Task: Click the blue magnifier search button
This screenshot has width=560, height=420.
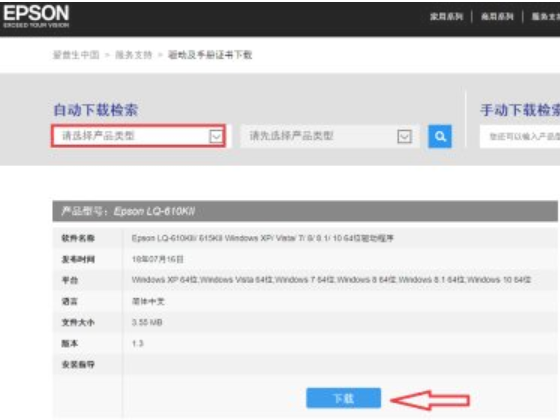Action: click(x=440, y=136)
